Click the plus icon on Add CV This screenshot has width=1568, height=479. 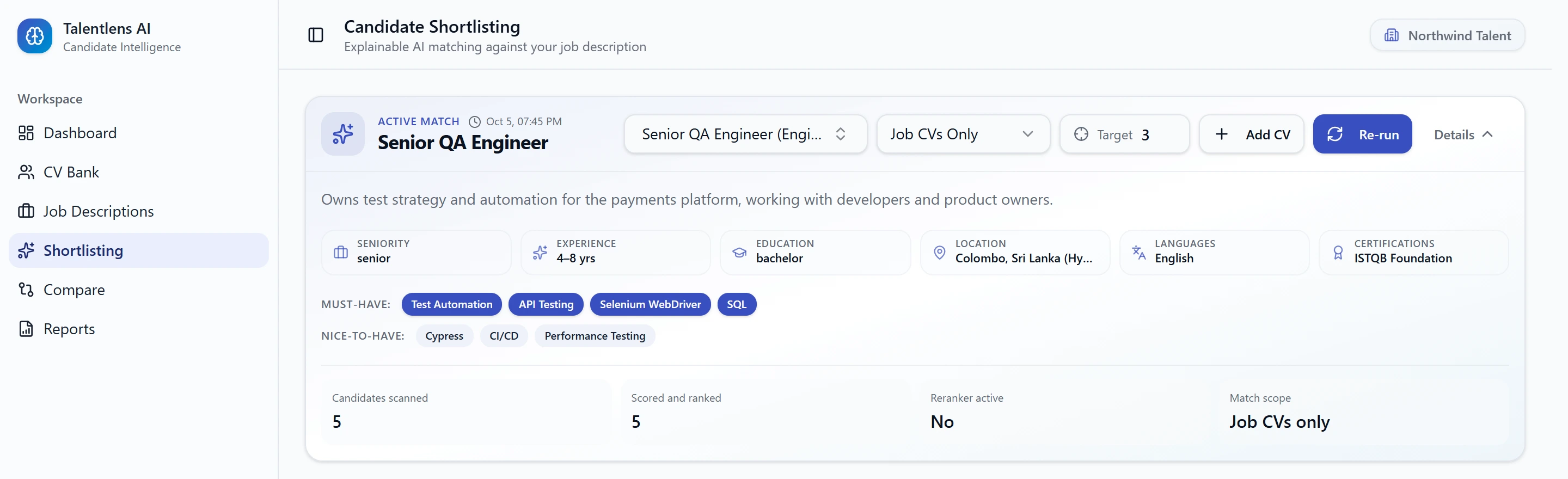click(x=1221, y=134)
